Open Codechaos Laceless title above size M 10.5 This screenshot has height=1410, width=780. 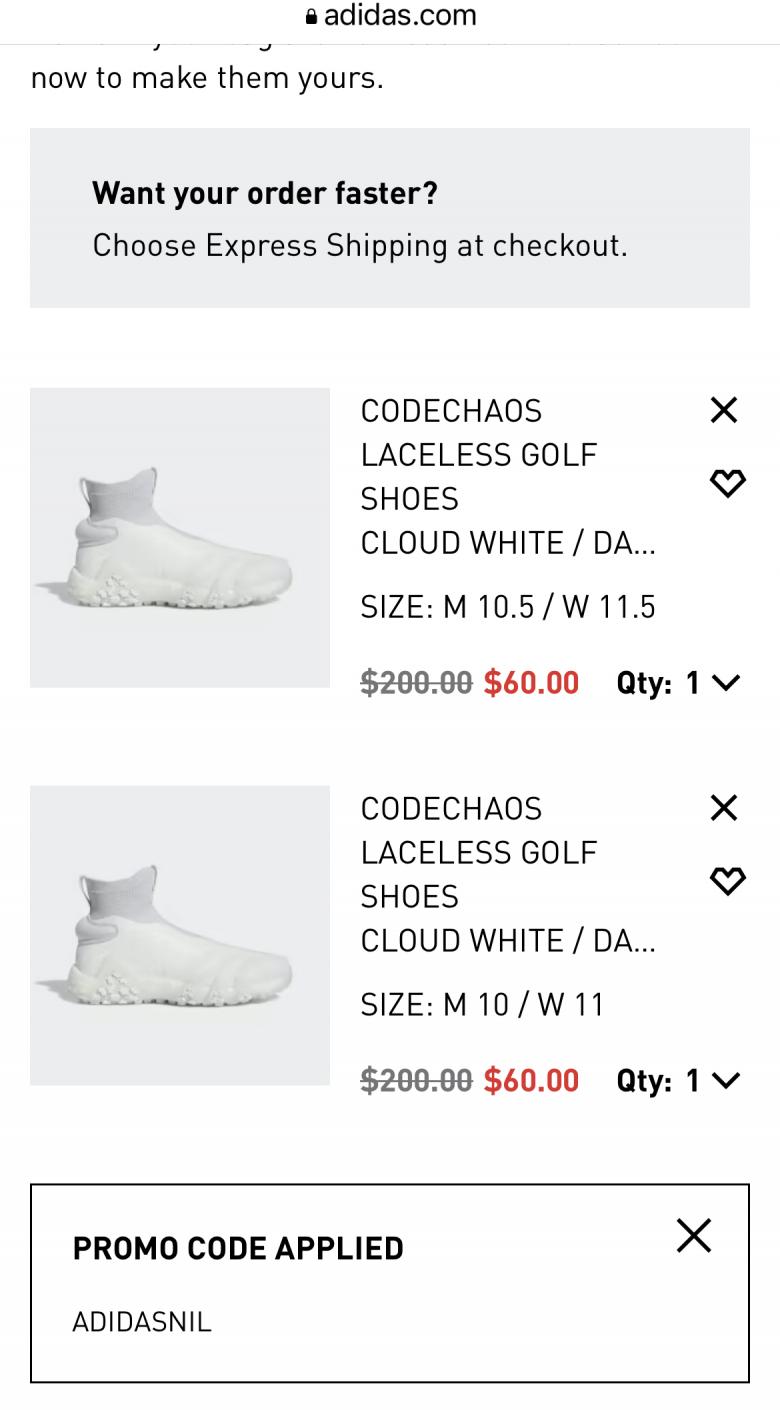click(x=478, y=455)
